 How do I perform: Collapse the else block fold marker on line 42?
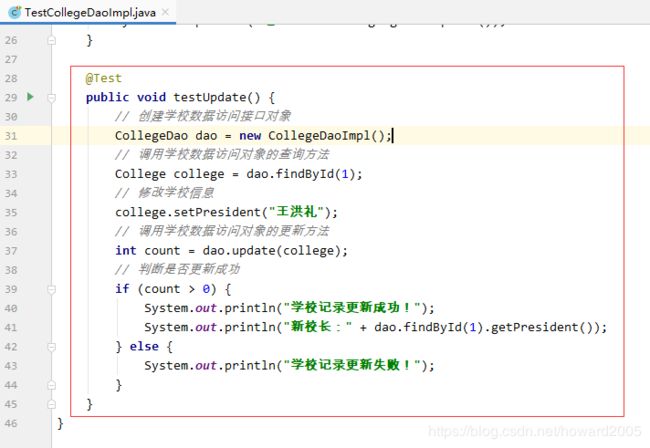52,347
